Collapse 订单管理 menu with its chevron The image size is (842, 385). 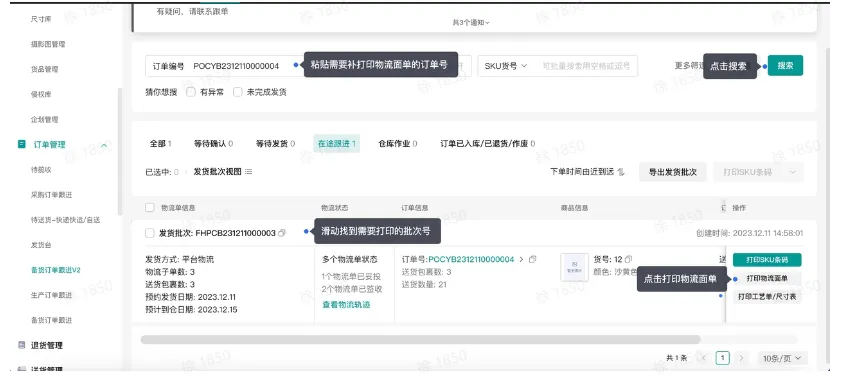tap(104, 145)
